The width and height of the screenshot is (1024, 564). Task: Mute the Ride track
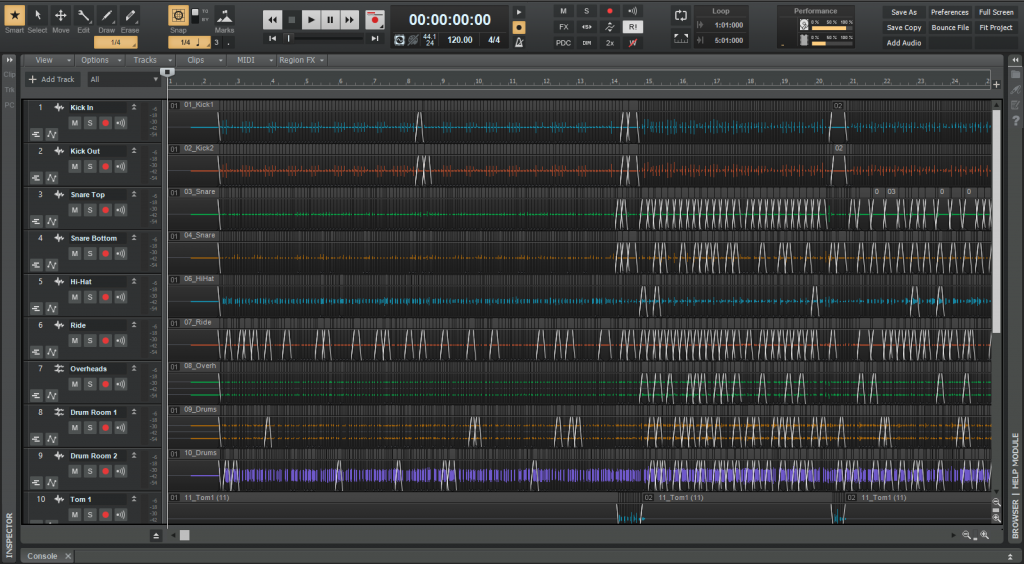click(74, 341)
